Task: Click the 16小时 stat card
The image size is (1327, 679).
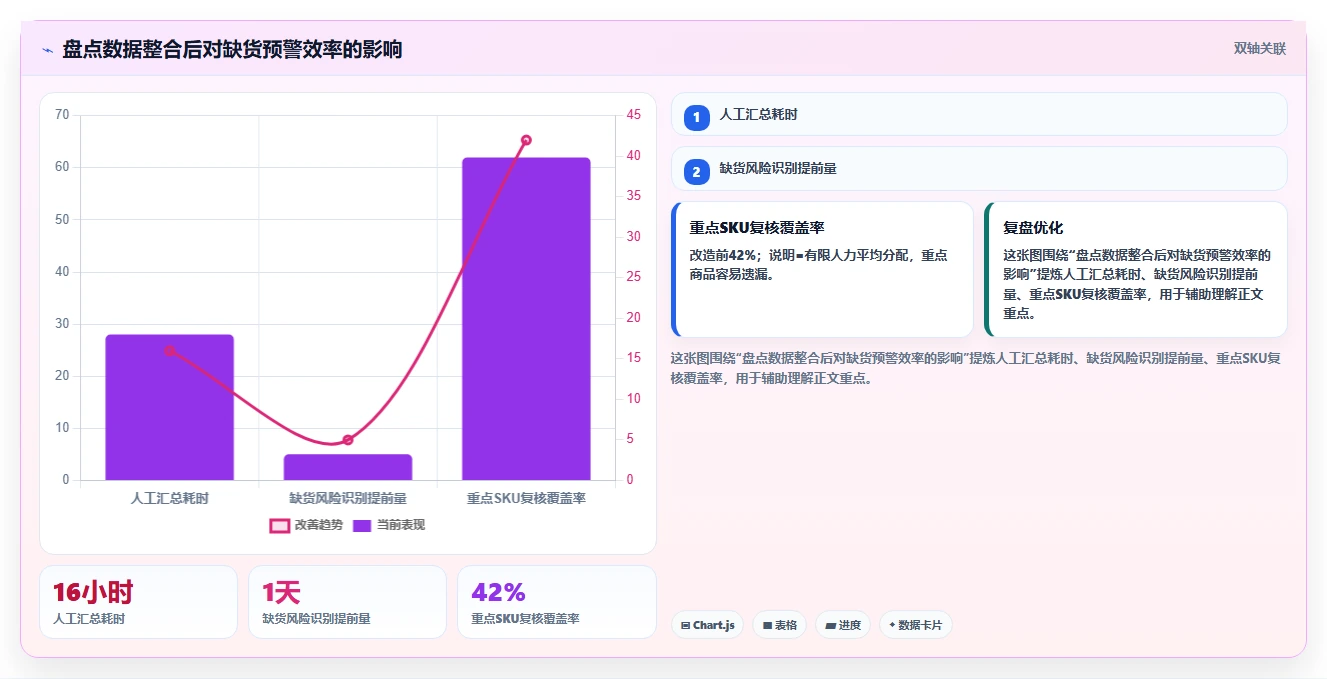Action: point(138,601)
